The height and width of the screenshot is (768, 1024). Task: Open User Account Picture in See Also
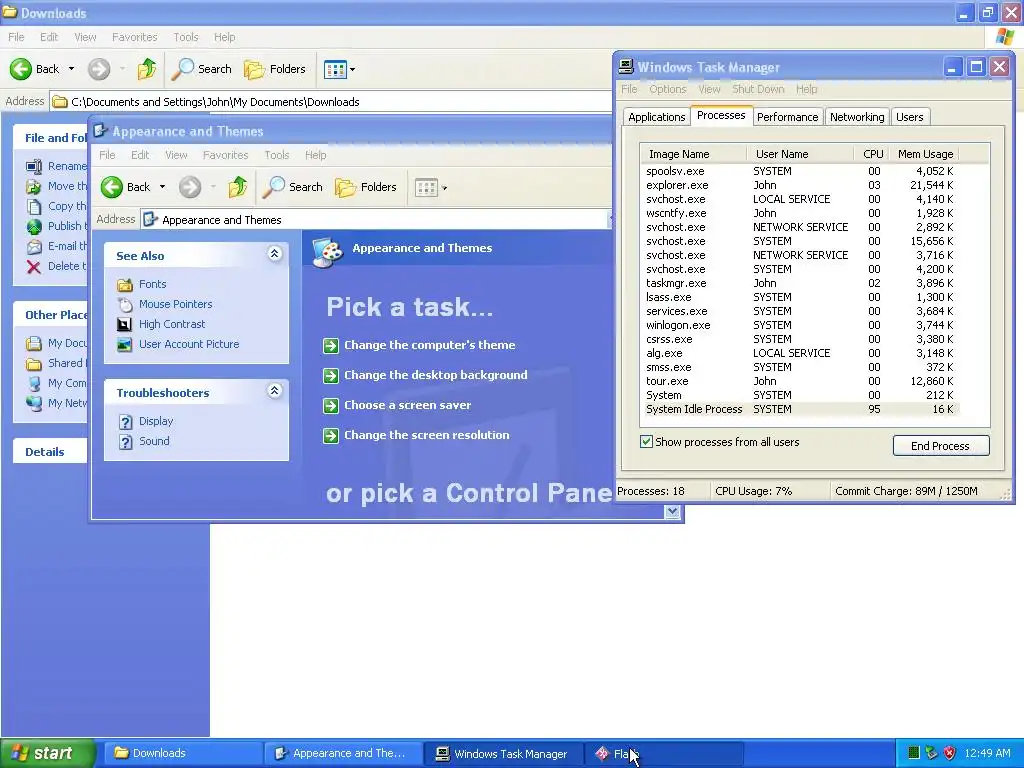tap(189, 344)
